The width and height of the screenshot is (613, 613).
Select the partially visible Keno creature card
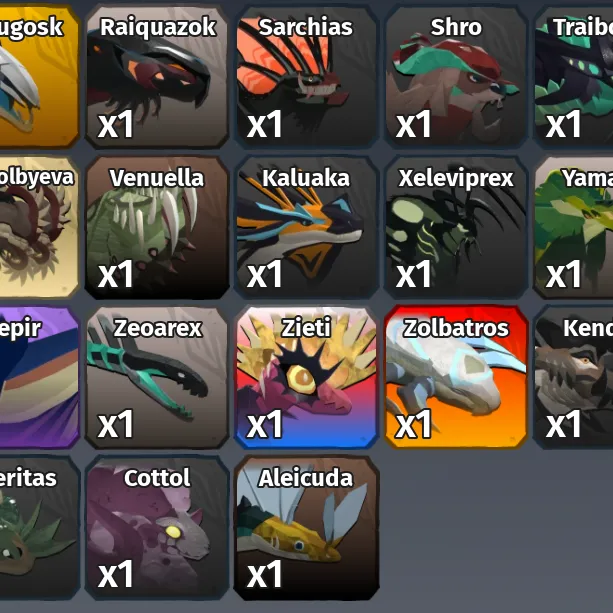pos(574,378)
